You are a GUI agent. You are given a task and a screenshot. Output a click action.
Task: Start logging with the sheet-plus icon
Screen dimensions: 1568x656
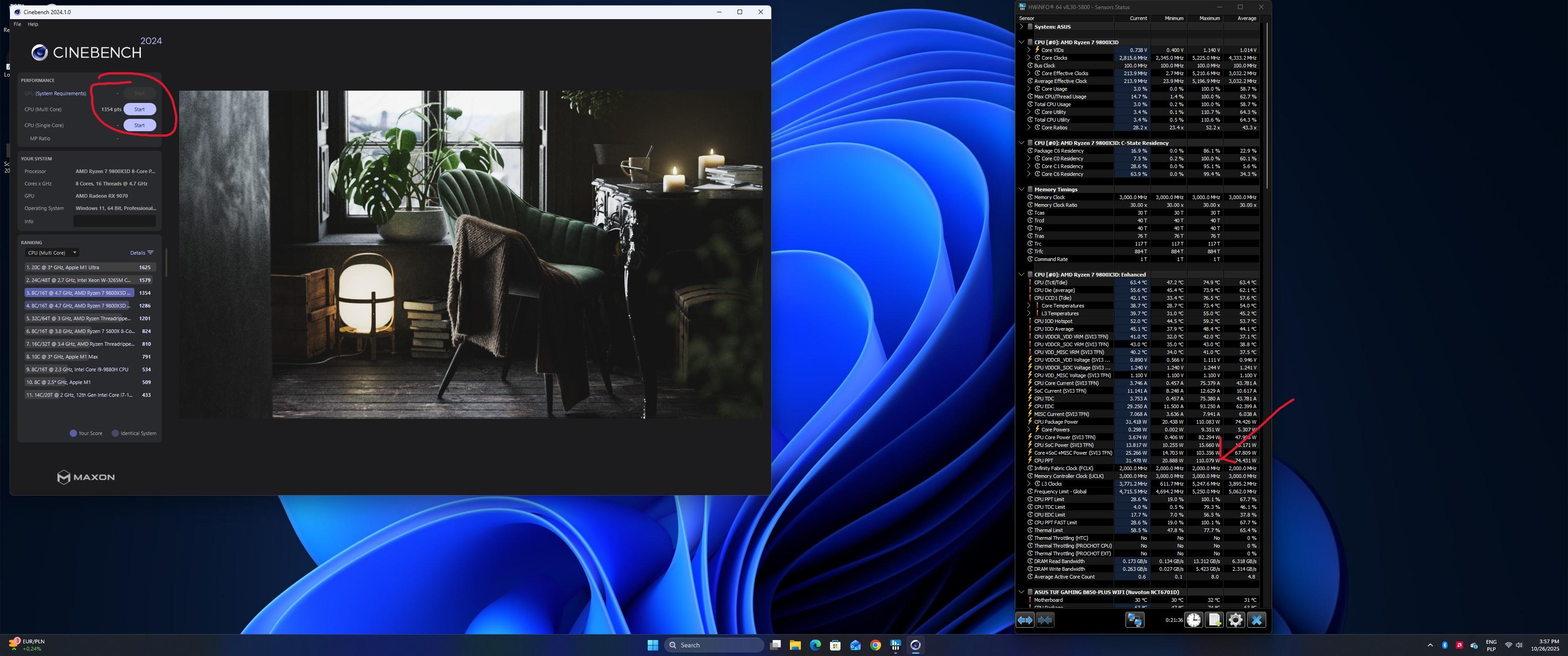1214,620
